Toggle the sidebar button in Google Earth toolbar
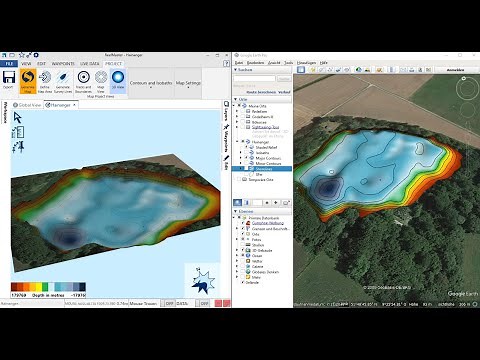The width and height of the screenshot is (480, 360). pyautogui.click(x=301, y=70)
